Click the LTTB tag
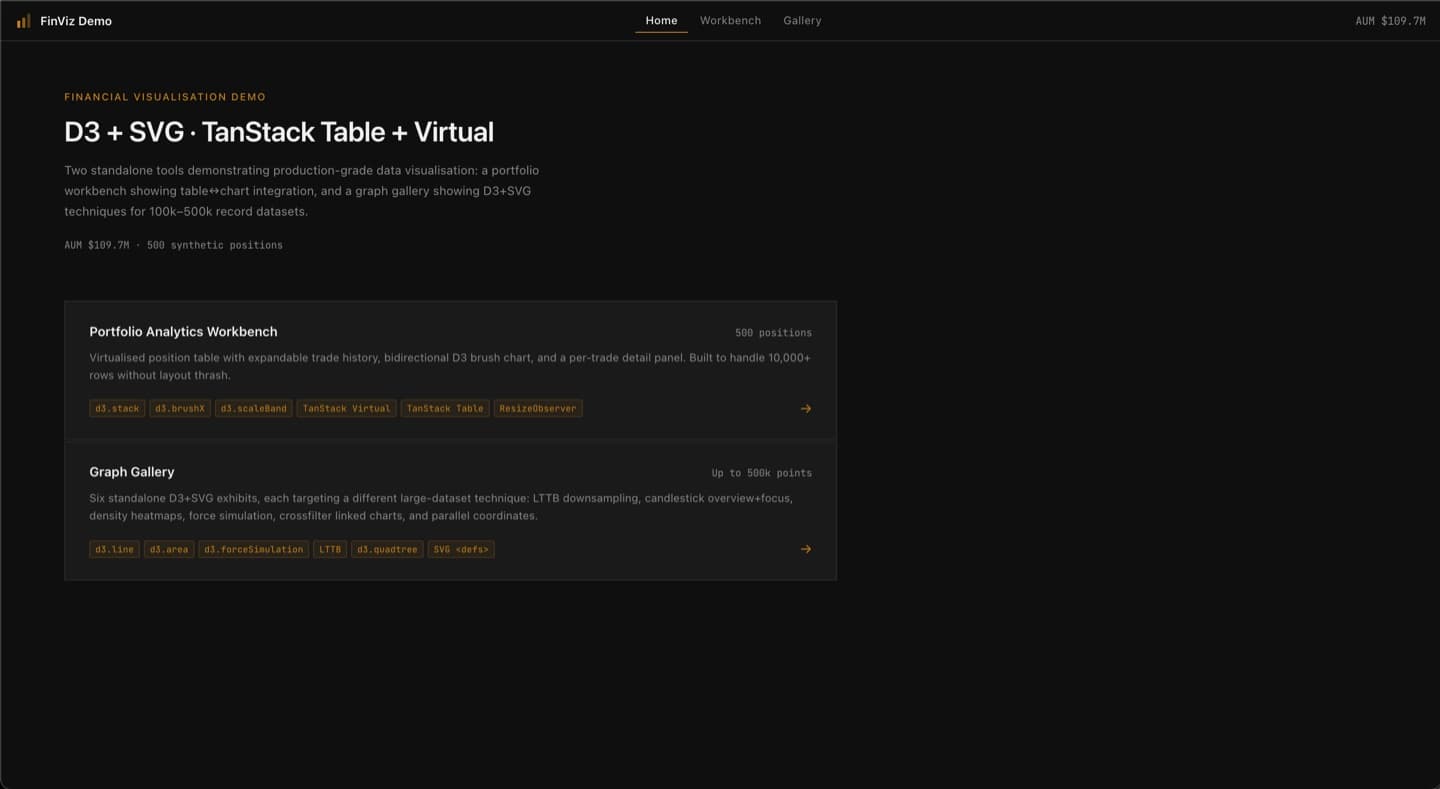This screenshot has width=1440, height=789. coord(330,549)
